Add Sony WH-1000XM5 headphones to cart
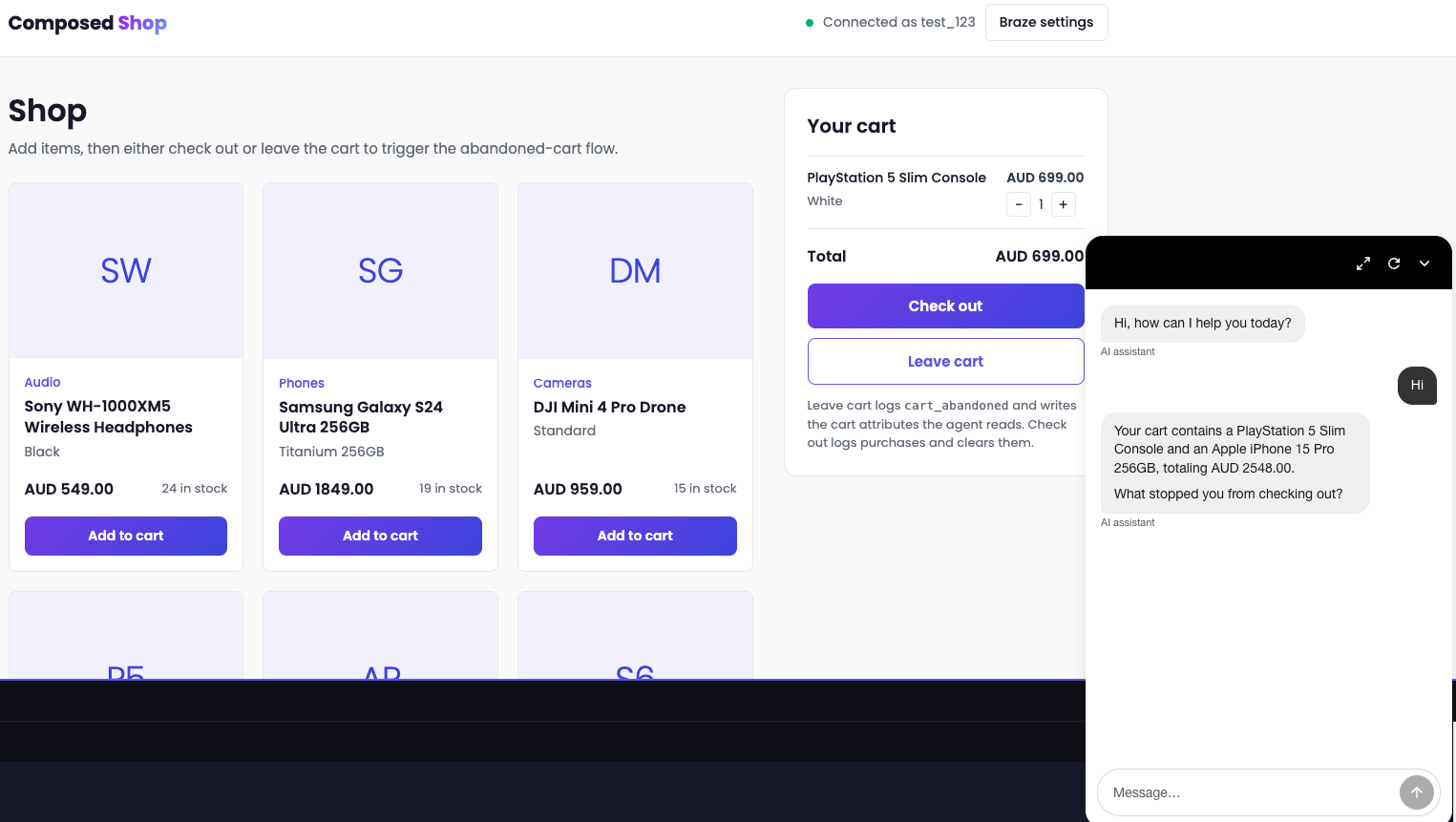Viewport: 1456px width, 822px height. (126, 536)
